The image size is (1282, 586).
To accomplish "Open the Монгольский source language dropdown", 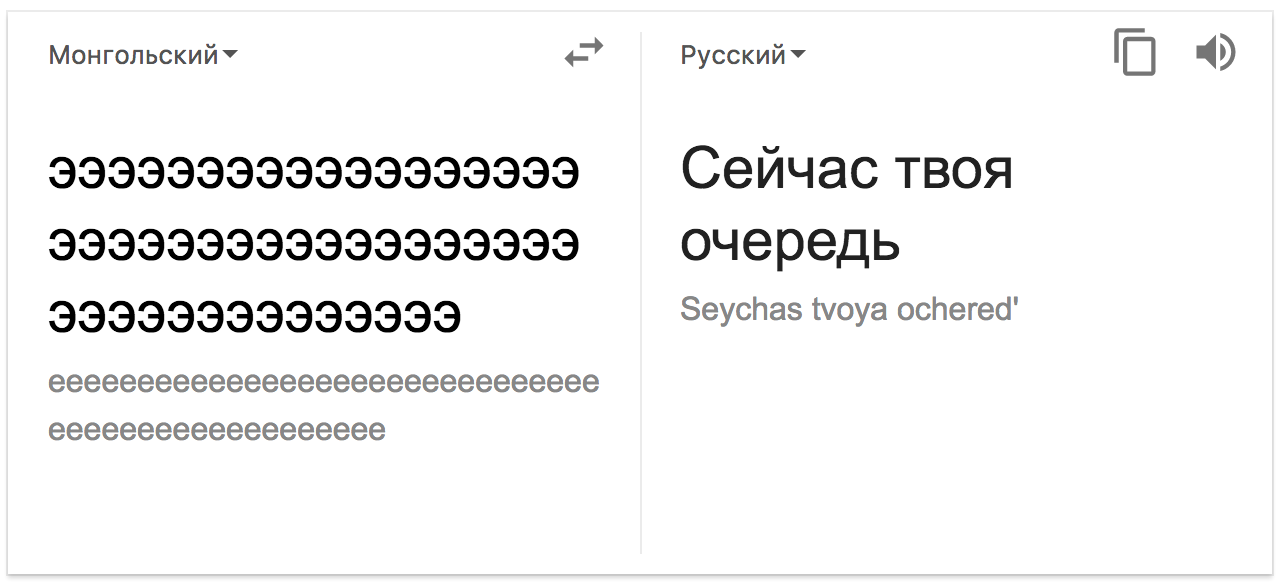I will (133, 55).
